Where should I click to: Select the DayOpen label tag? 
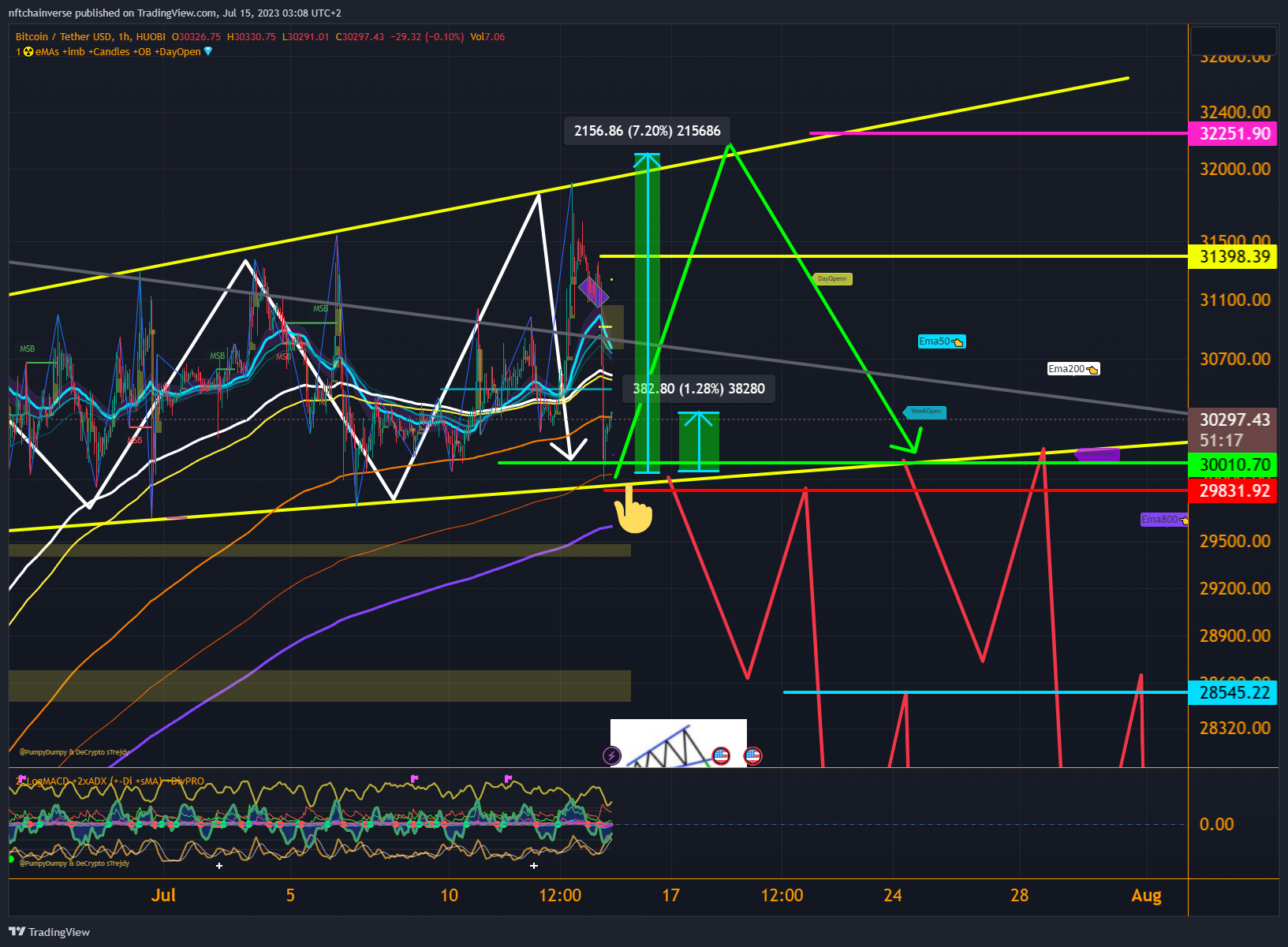coord(833,278)
